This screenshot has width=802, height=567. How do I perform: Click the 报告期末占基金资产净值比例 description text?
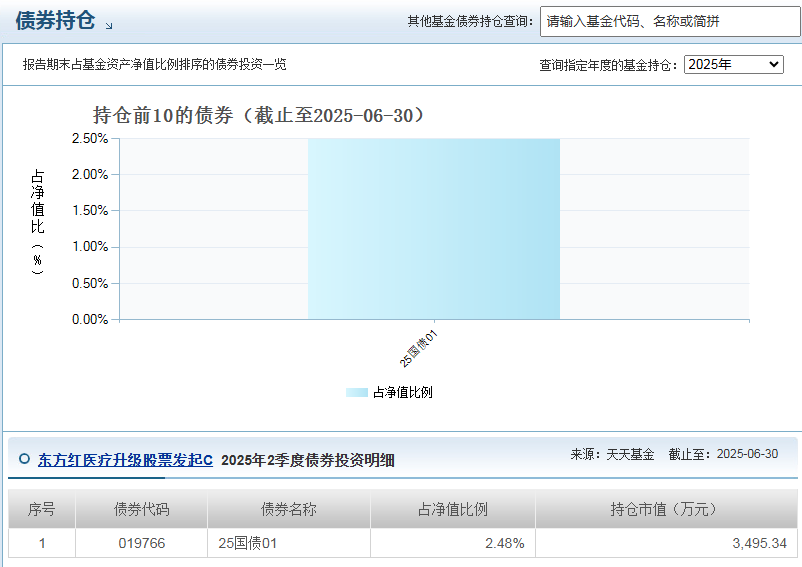coord(154,64)
